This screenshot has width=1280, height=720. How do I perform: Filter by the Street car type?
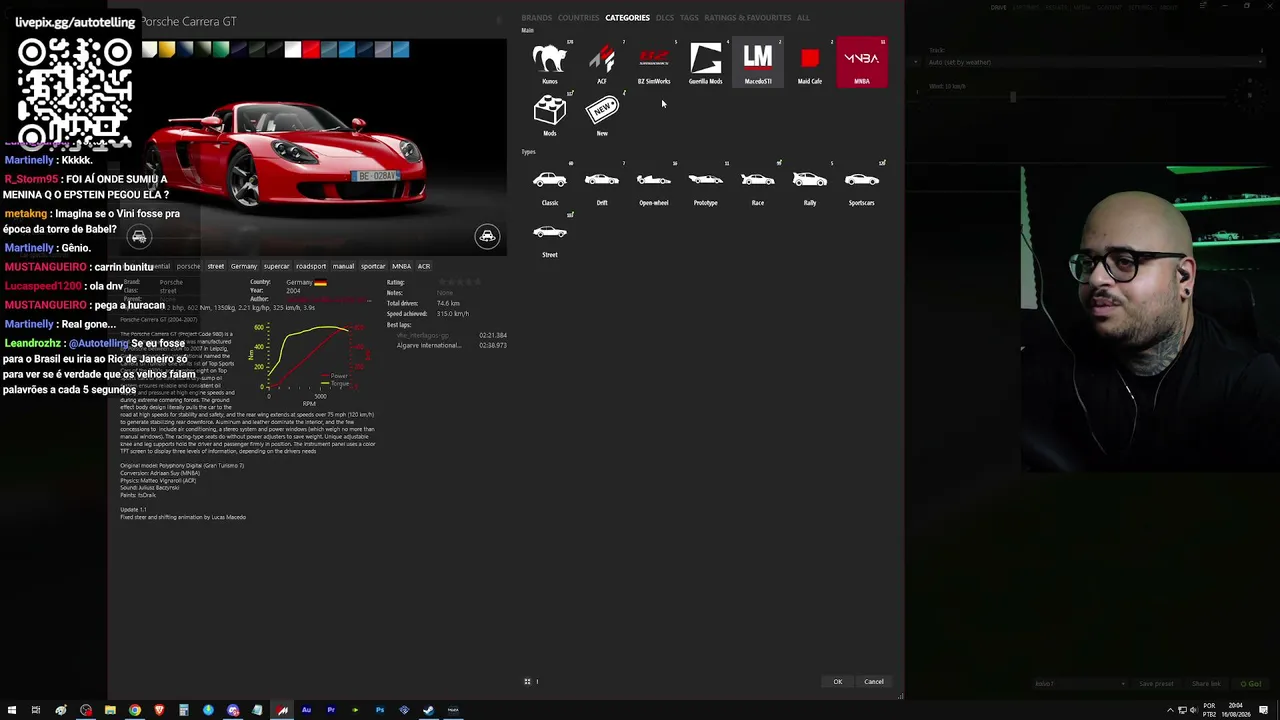click(x=550, y=237)
